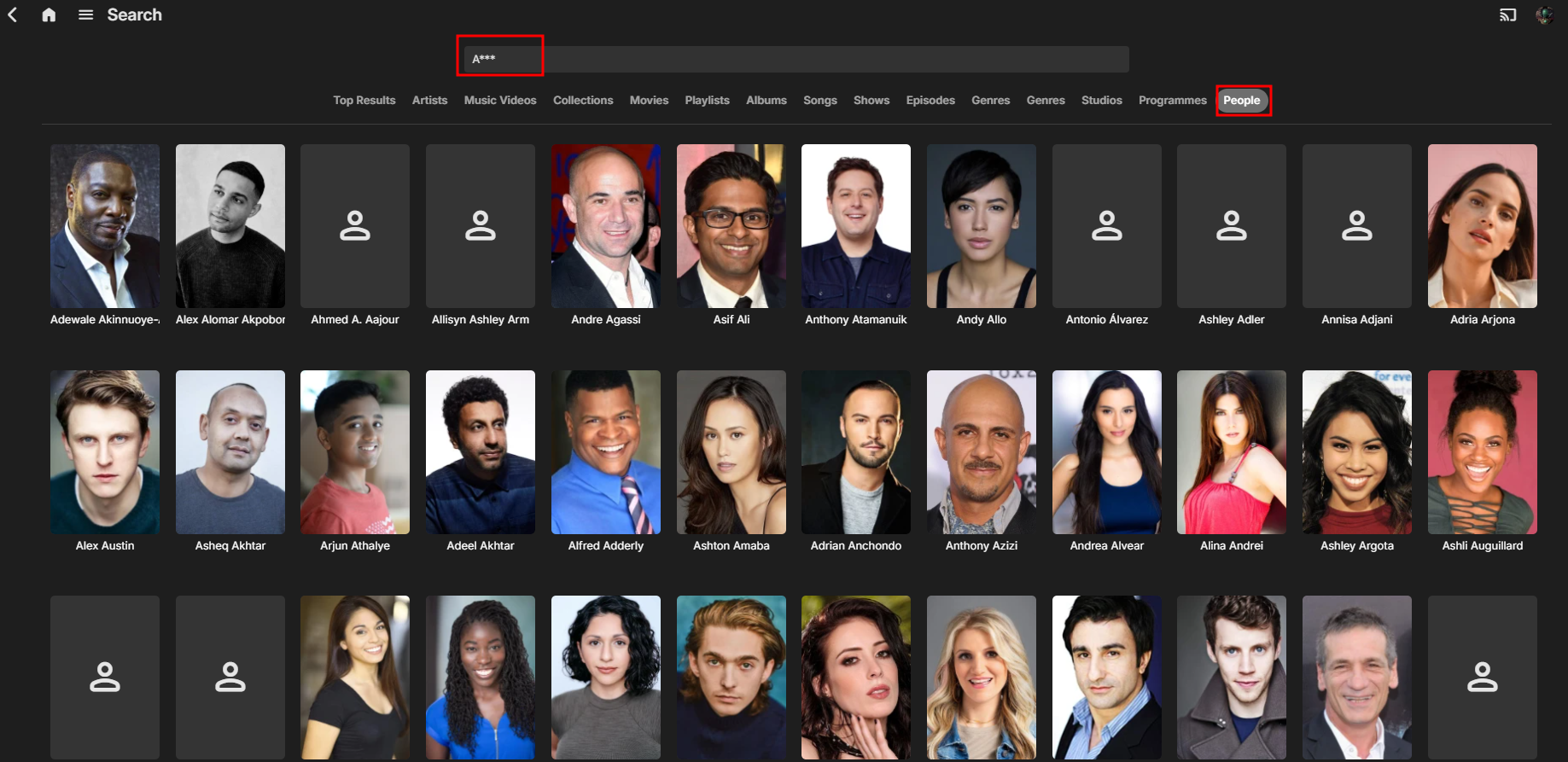This screenshot has width=1568, height=762.
Task: Select Annisa Adjani's placeholder person icon
Action: pyautogui.click(x=1357, y=226)
